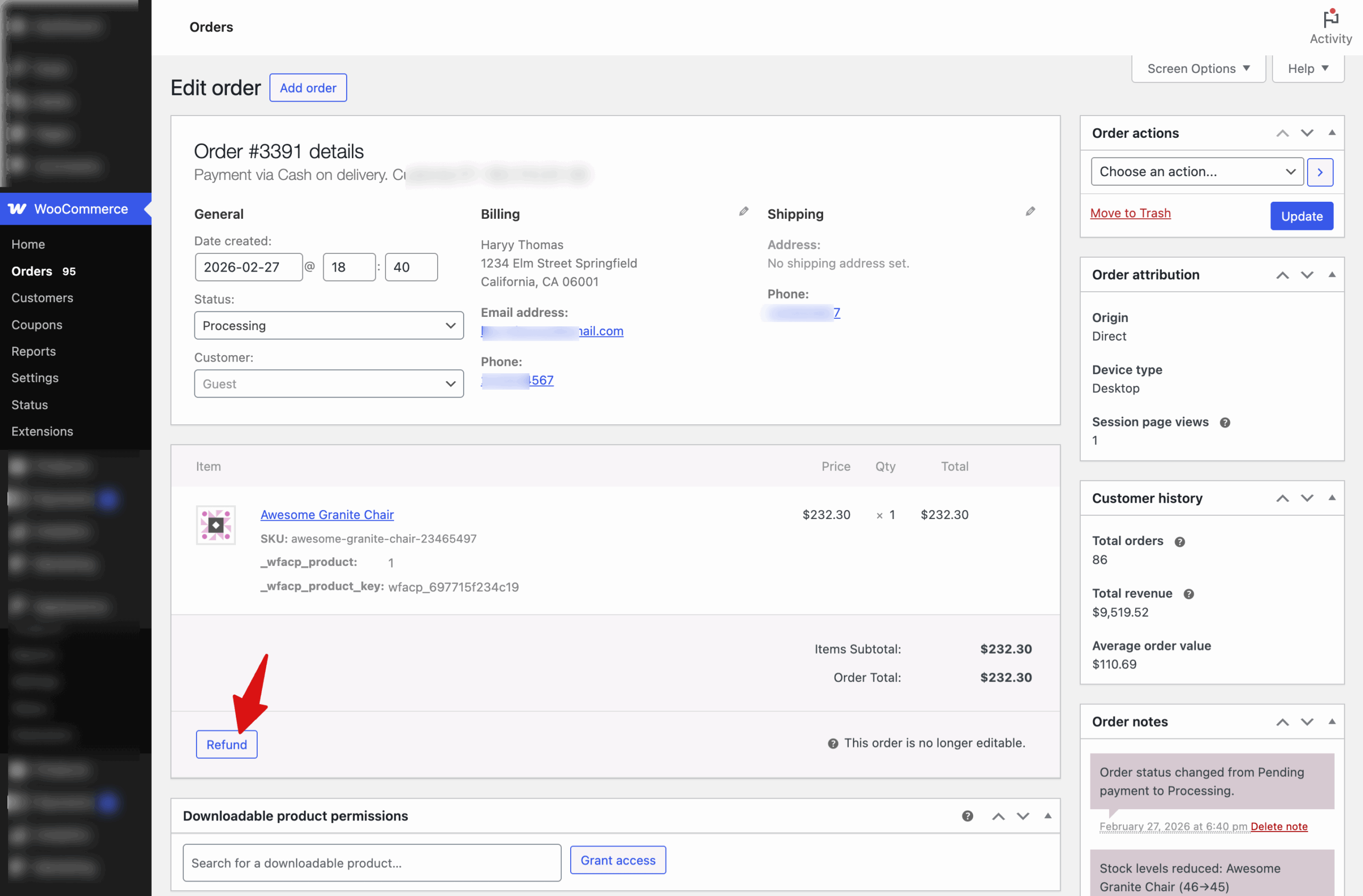Viewport: 1363px width, 896px height.
Task: Open the Customer dropdown showing Guest
Action: pyautogui.click(x=328, y=383)
